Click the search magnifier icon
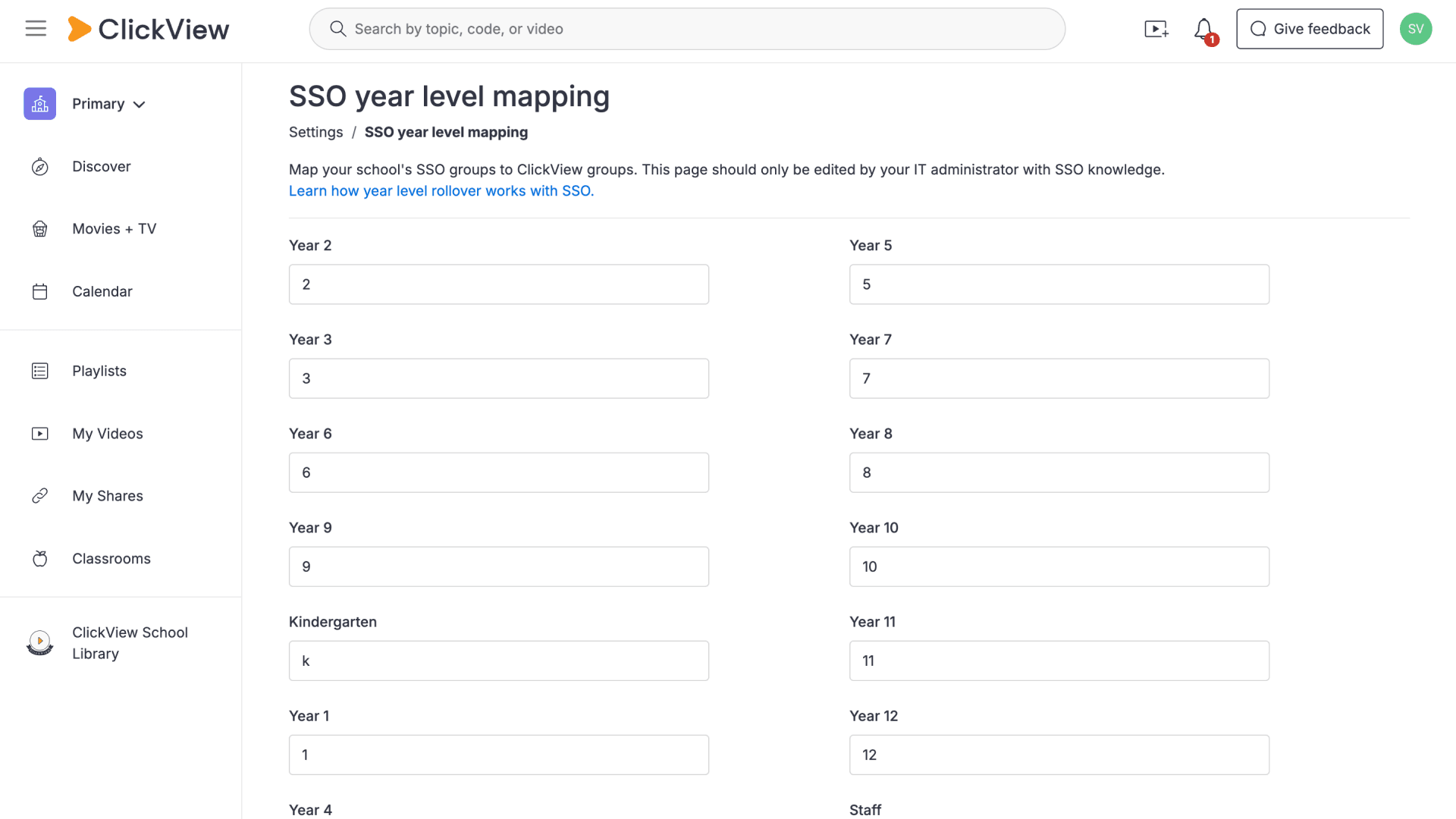1456x819 pixels. click(x=338, y=29)
